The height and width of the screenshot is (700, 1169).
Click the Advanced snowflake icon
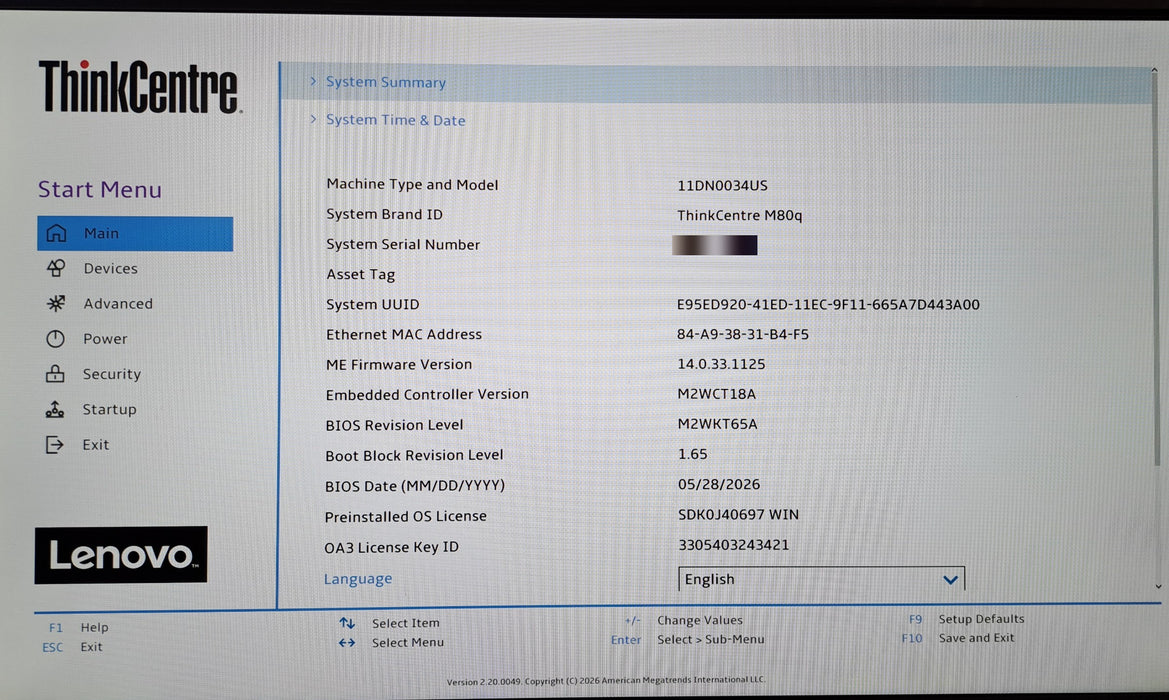(56, 303)
